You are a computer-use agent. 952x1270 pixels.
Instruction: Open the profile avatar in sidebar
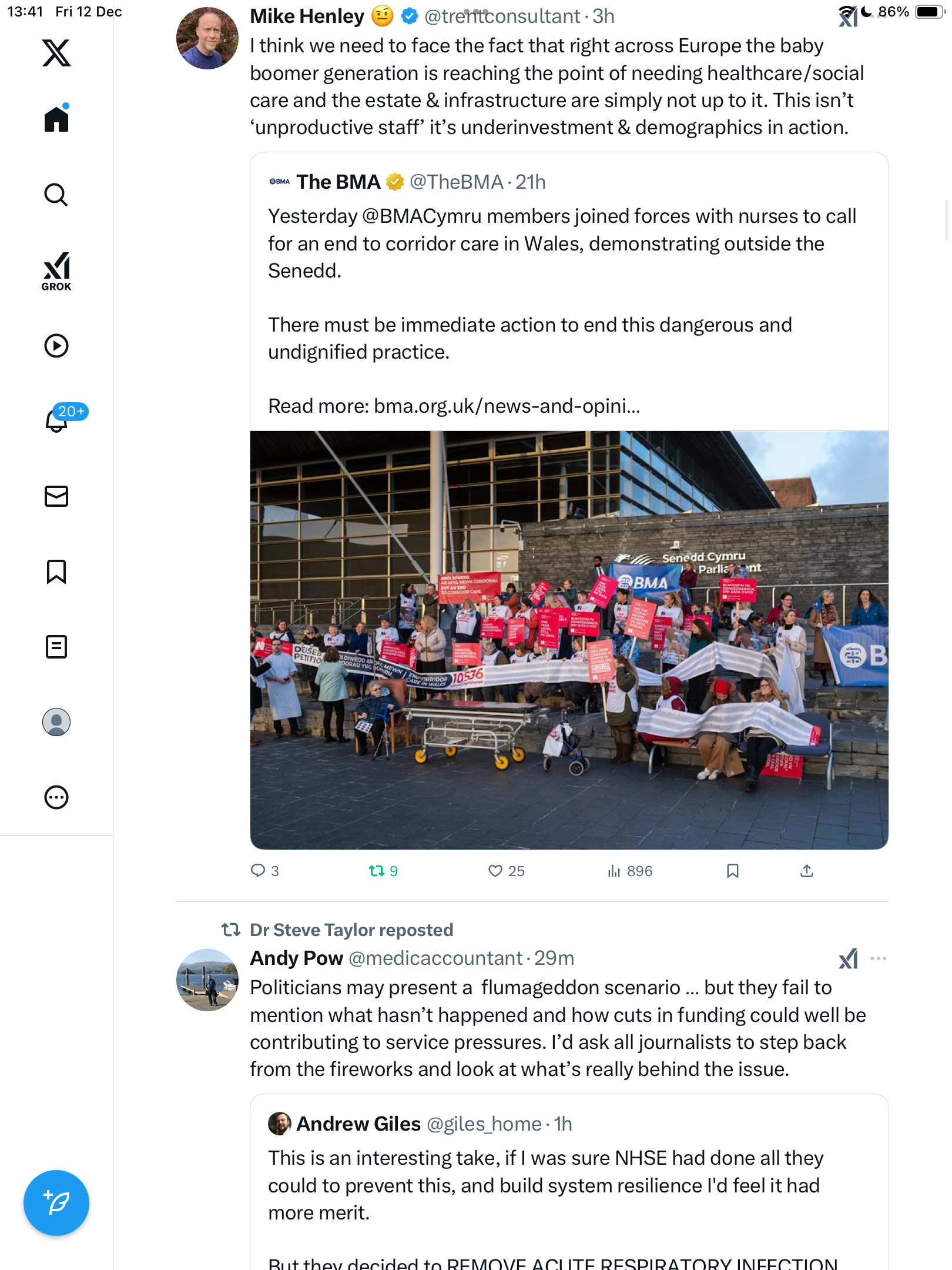pos(56,722)
